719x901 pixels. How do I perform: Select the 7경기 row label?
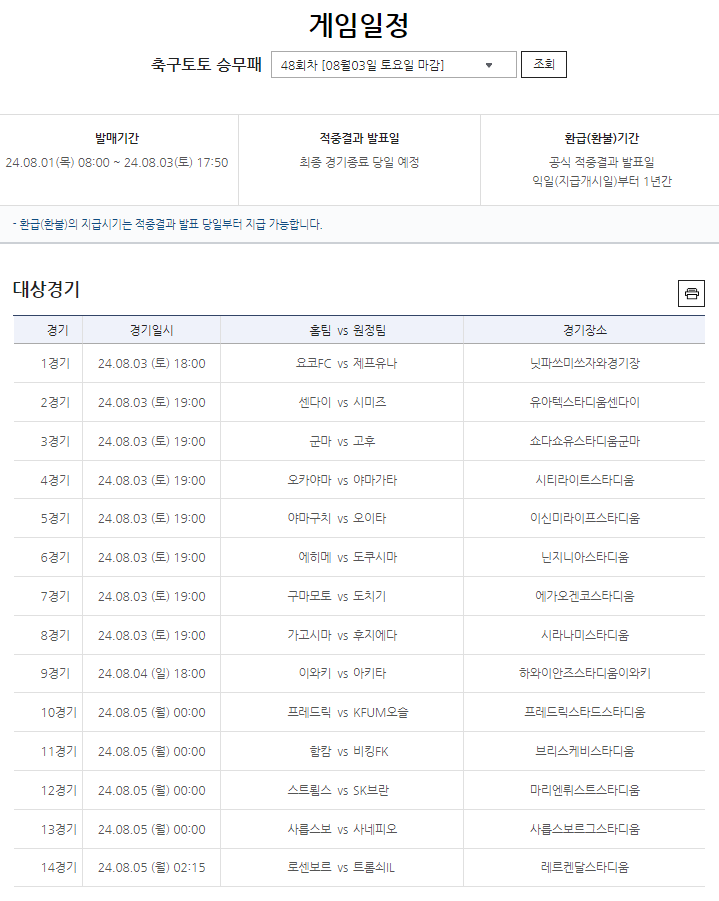[55, 597]
